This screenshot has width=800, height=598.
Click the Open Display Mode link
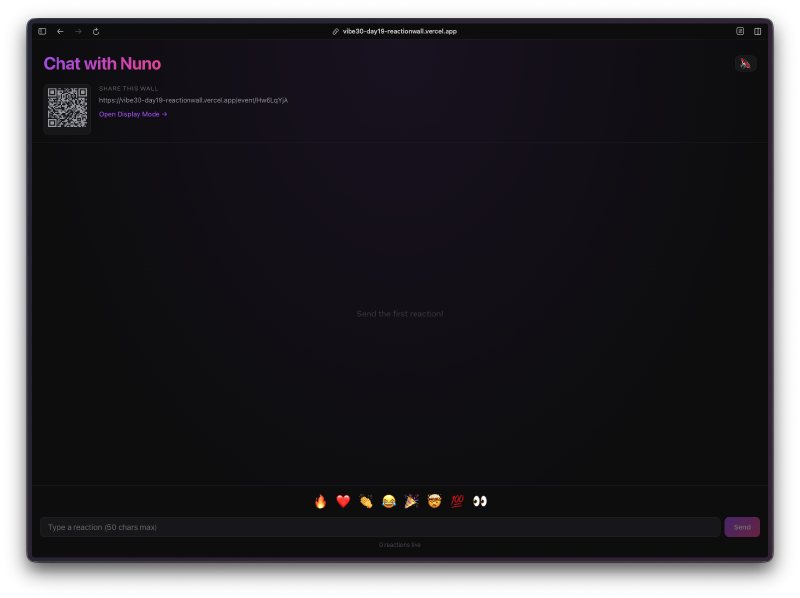[133, 114]
